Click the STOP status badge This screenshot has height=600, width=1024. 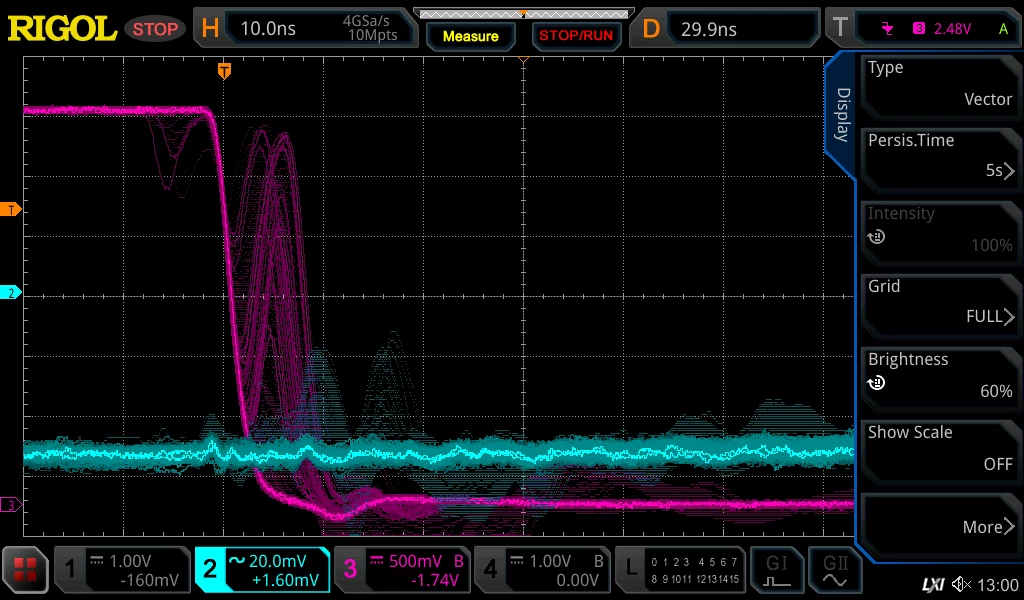point(155,29)
